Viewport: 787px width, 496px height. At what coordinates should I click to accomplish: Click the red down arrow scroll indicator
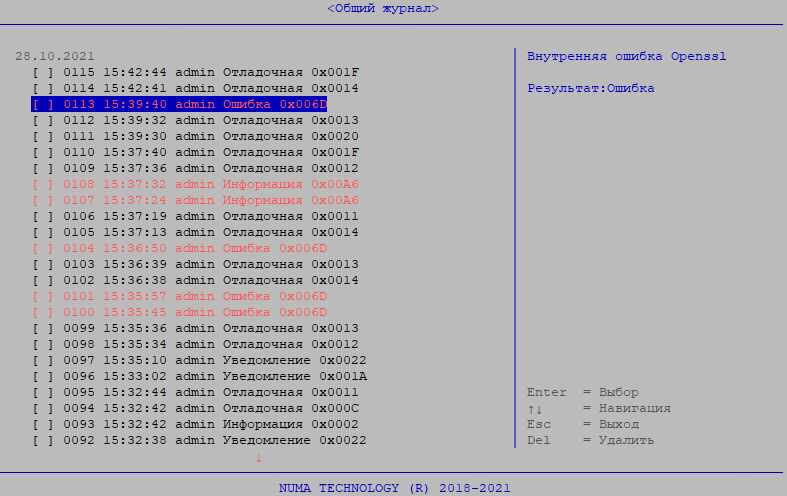258,458
